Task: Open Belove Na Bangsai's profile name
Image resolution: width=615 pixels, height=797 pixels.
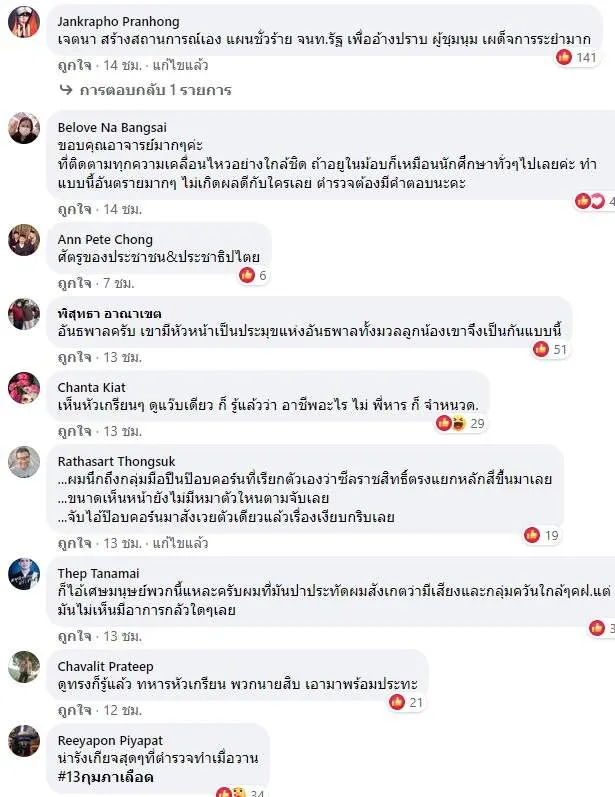Action: [x=112, y=128]
